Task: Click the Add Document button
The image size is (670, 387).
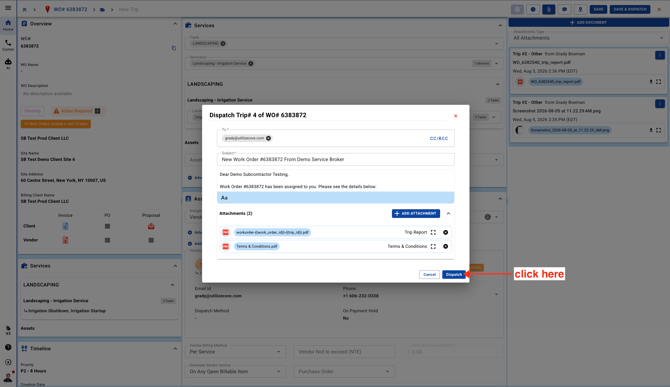Action: pyautogui.click(x=588, y=22)
